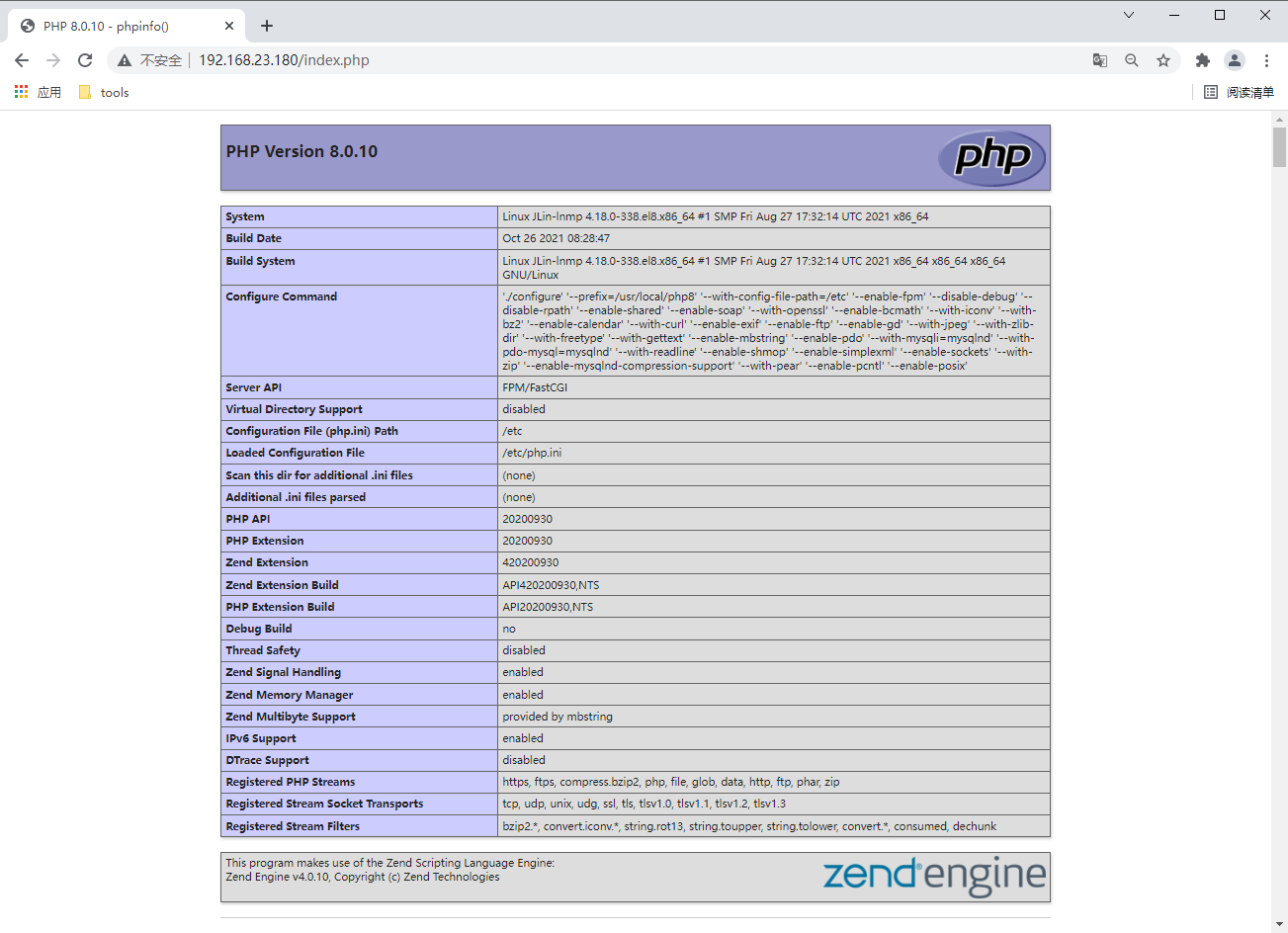Click the forward navigation arrow

coord(53,60)
